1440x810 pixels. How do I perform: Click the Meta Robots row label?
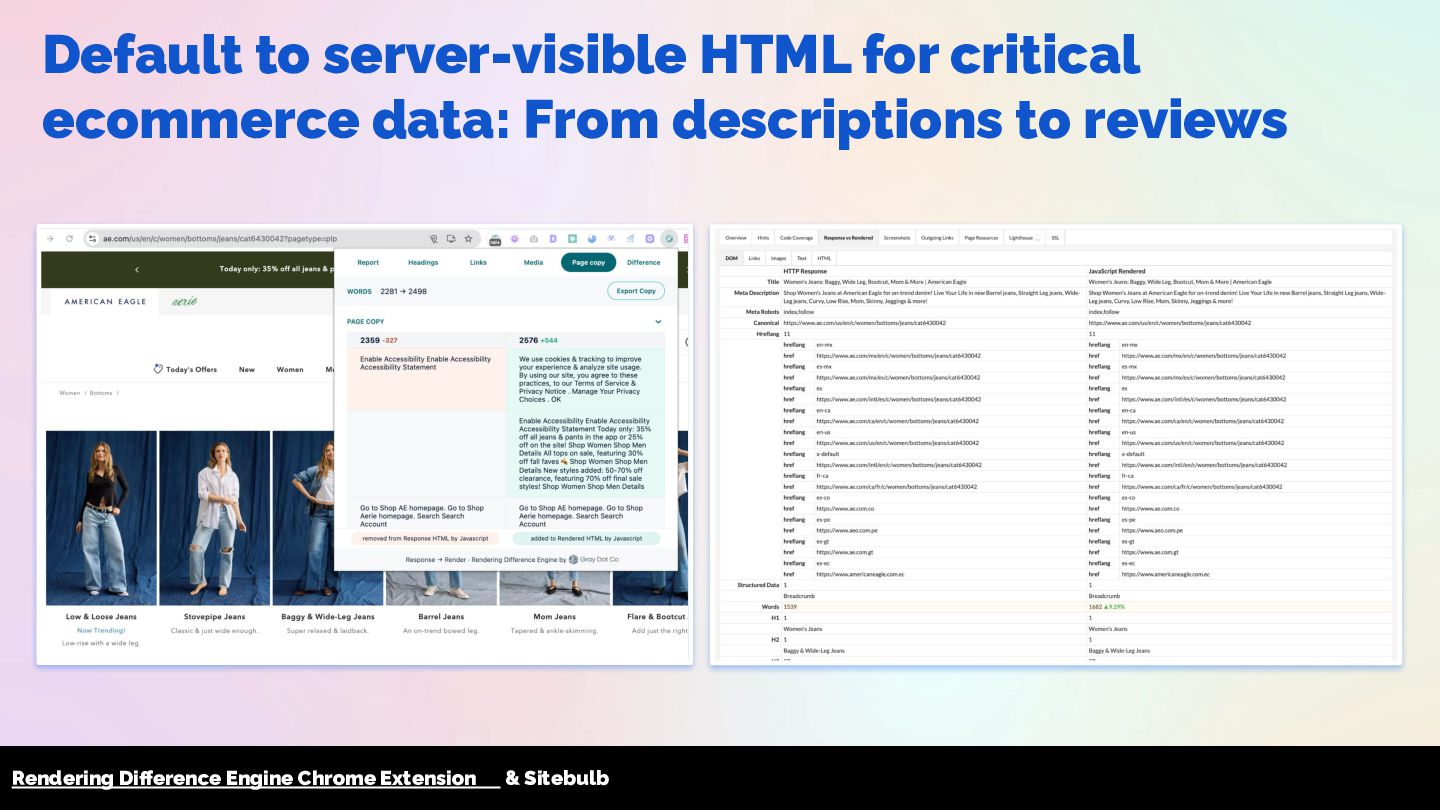[x=763, y=312]
